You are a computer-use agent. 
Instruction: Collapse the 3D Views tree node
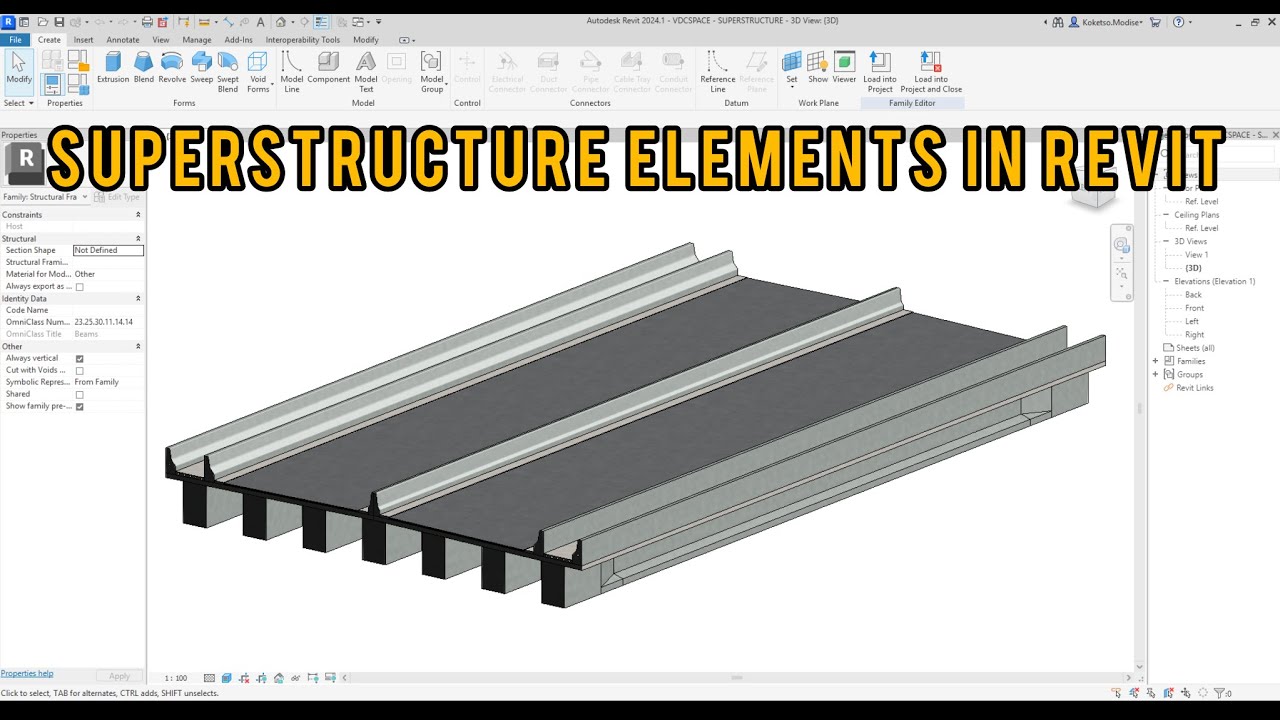tap(1166, 241)
